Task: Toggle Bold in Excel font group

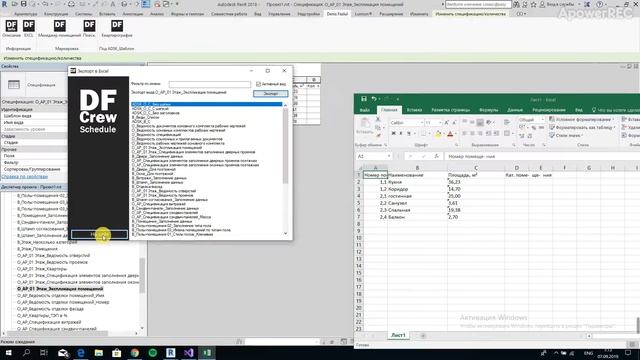Action: [393, 133]
